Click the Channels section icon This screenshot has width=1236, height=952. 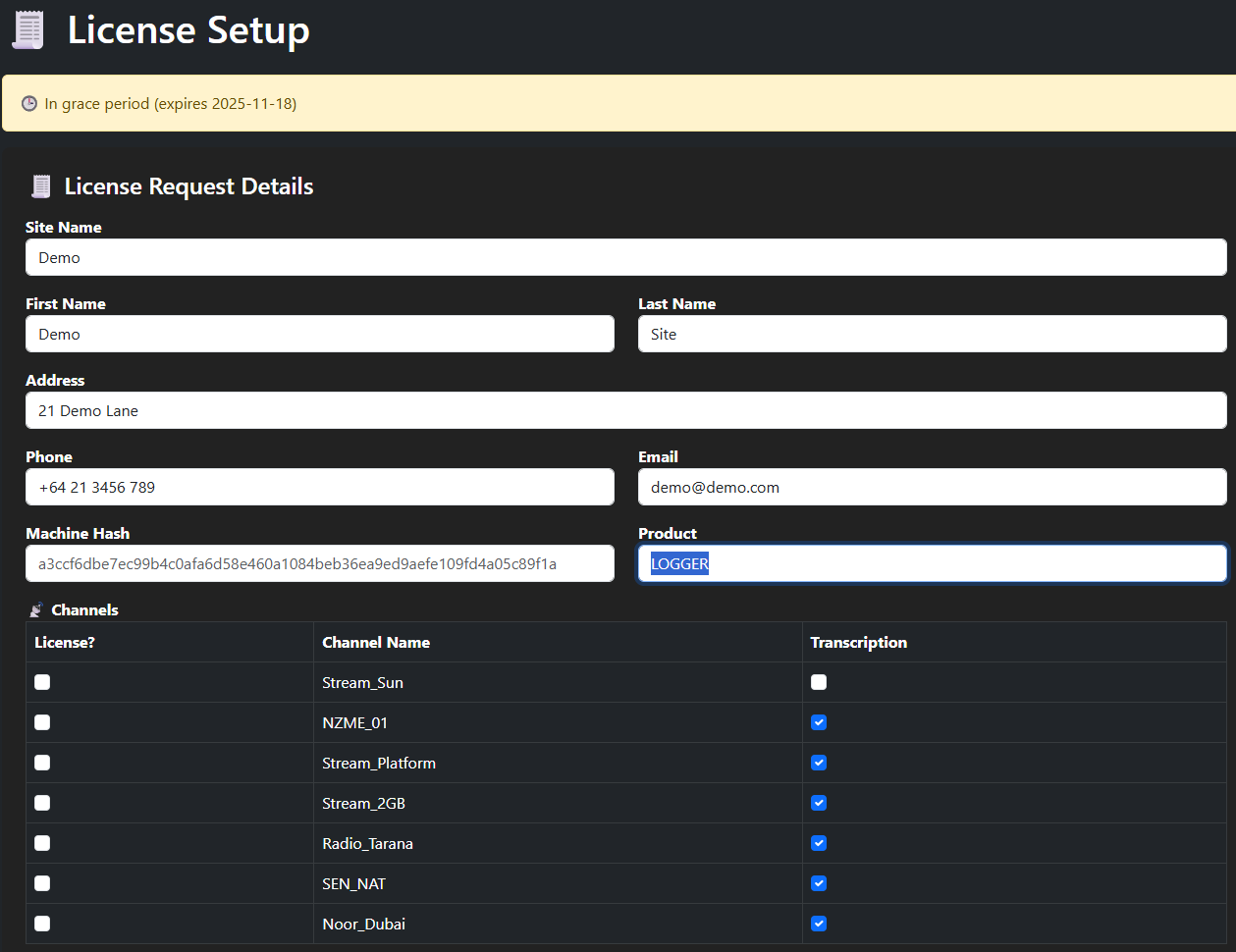36,610
